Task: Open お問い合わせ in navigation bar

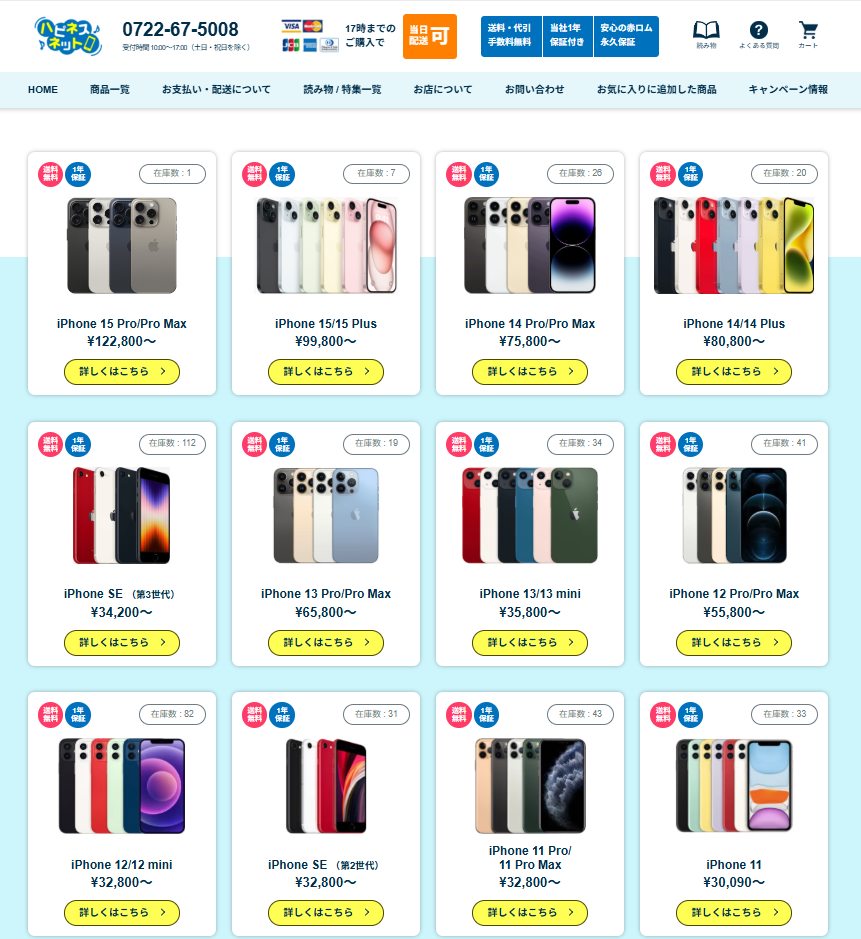Action: pos(534,90)
